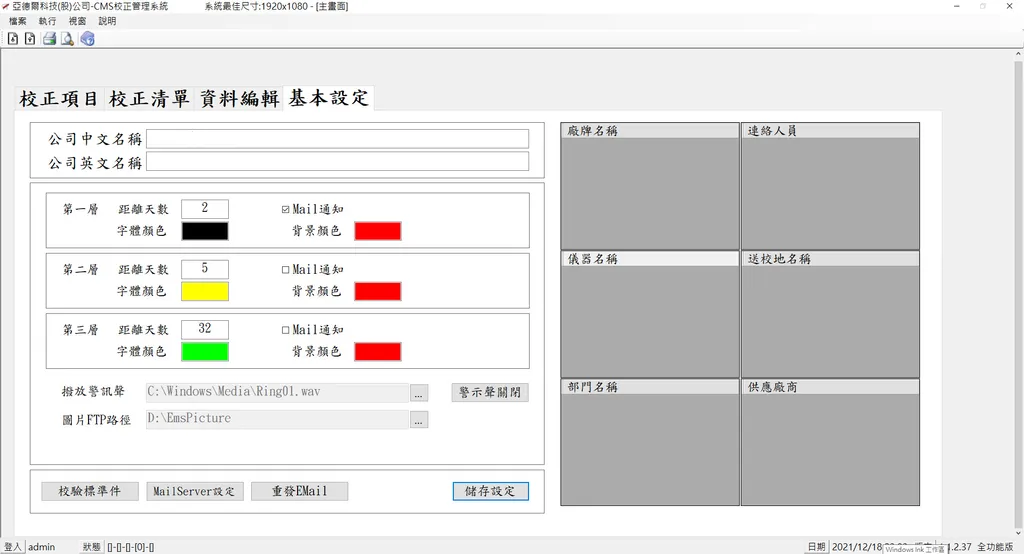Image resolution: width=1024 pixels, height=554 pixels.
Task: Click the printer icon in toolbar
Action: (x=49, y=39)
